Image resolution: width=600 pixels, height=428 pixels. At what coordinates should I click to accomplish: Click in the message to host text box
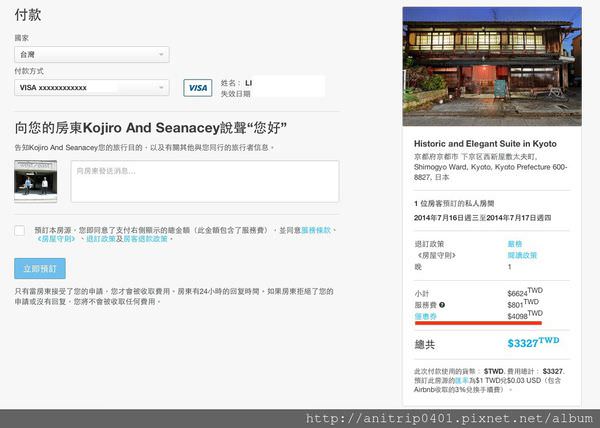(x=205, y=181)
